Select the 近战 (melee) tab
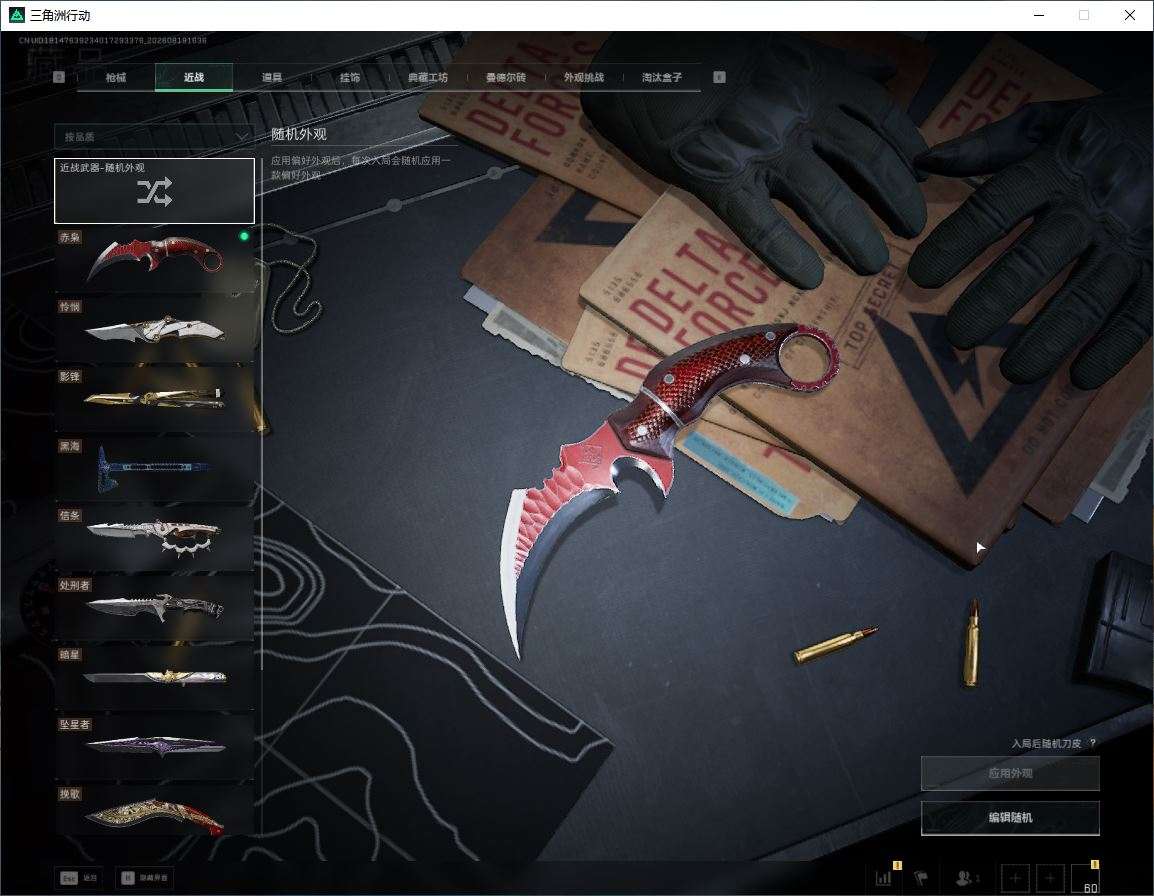Viewport: 1154px width, 896px height. 194,77
